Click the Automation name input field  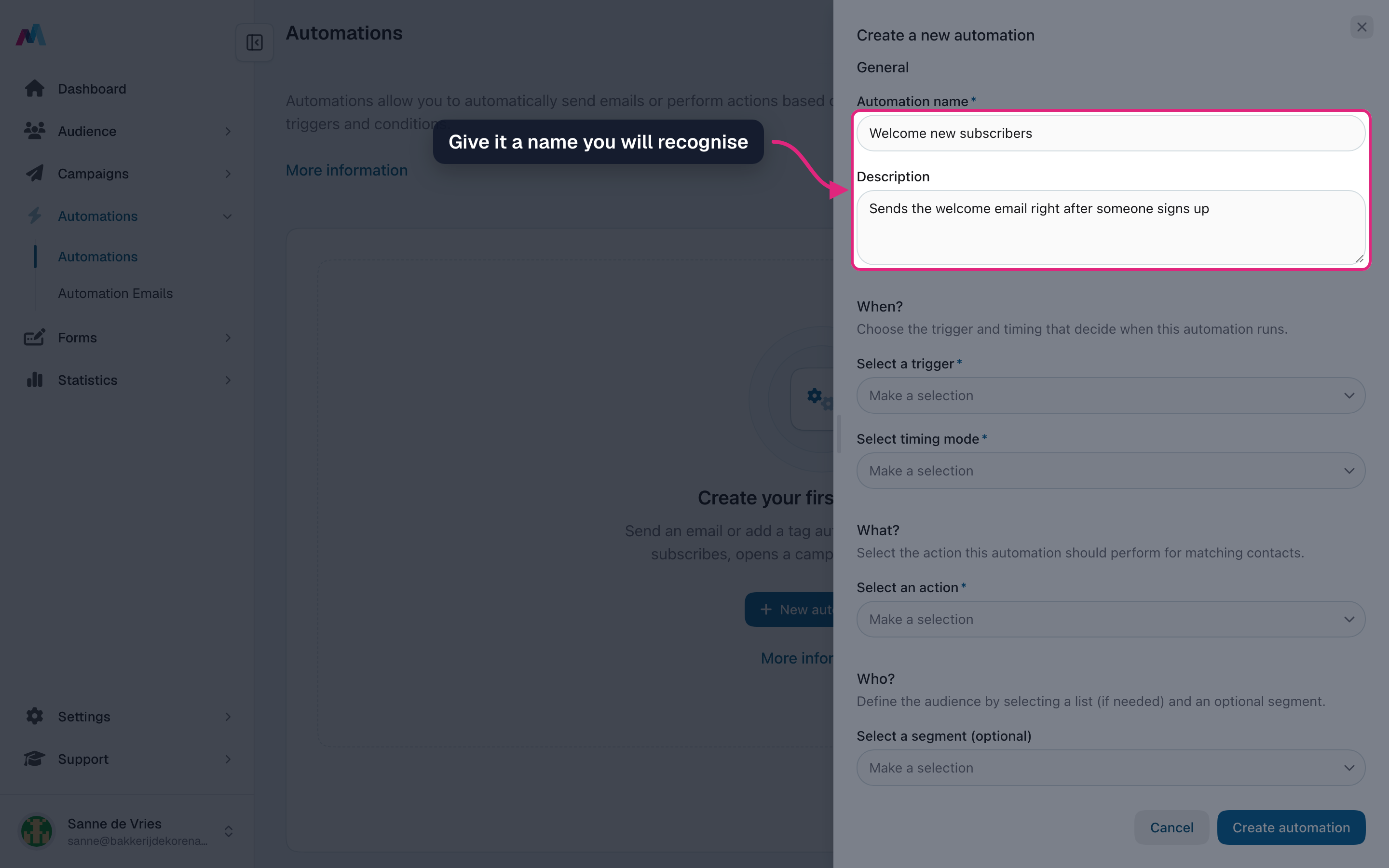pyautogui.click(x=1111, y=133)
